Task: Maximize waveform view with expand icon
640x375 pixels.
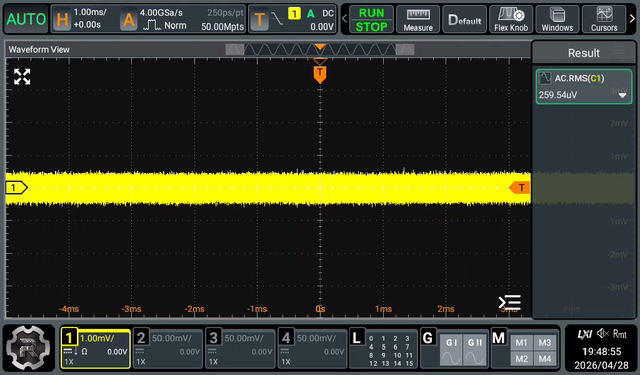Action: coord(22,77)
